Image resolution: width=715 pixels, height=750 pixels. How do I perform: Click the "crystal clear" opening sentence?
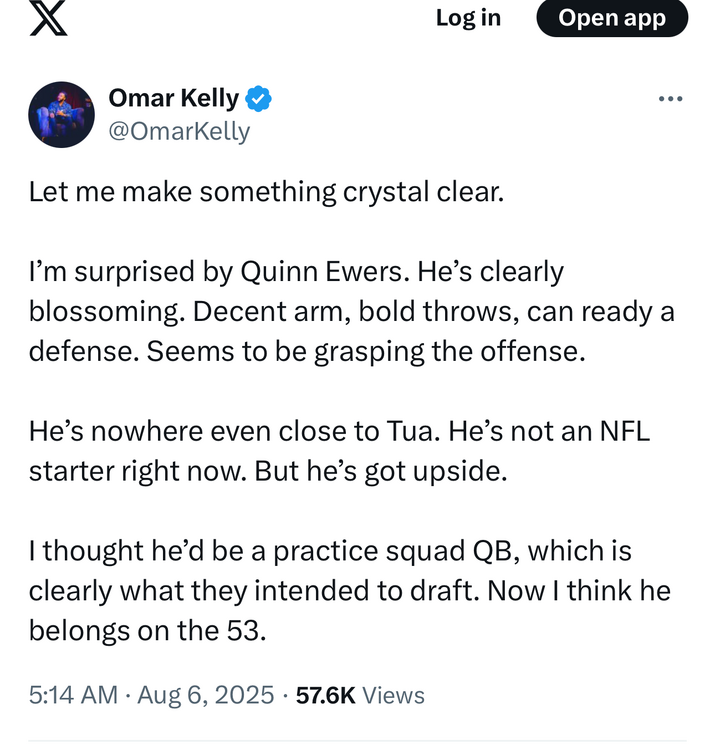(265, 191)
